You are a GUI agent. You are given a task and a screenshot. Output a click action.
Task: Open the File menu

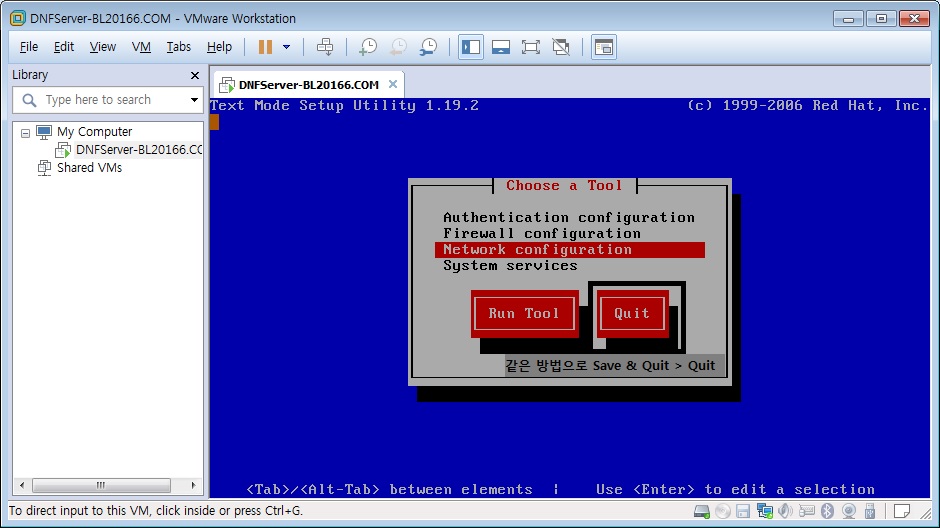(x=28, y=47)
